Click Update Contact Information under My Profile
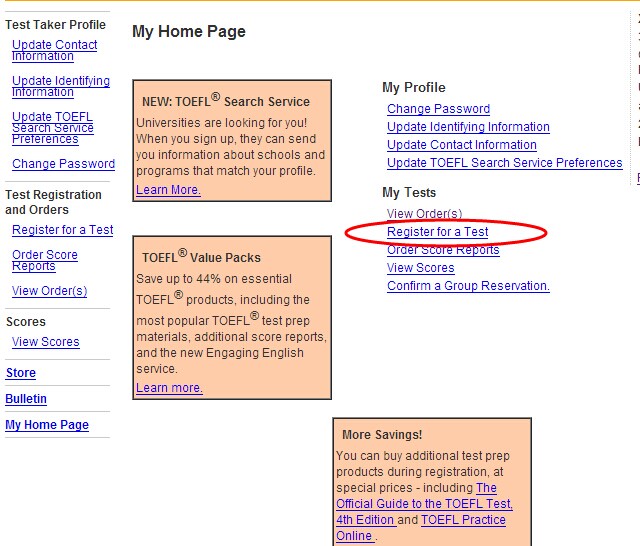The width and height of the screenshot is (640, 546). (x=462, y=145)
